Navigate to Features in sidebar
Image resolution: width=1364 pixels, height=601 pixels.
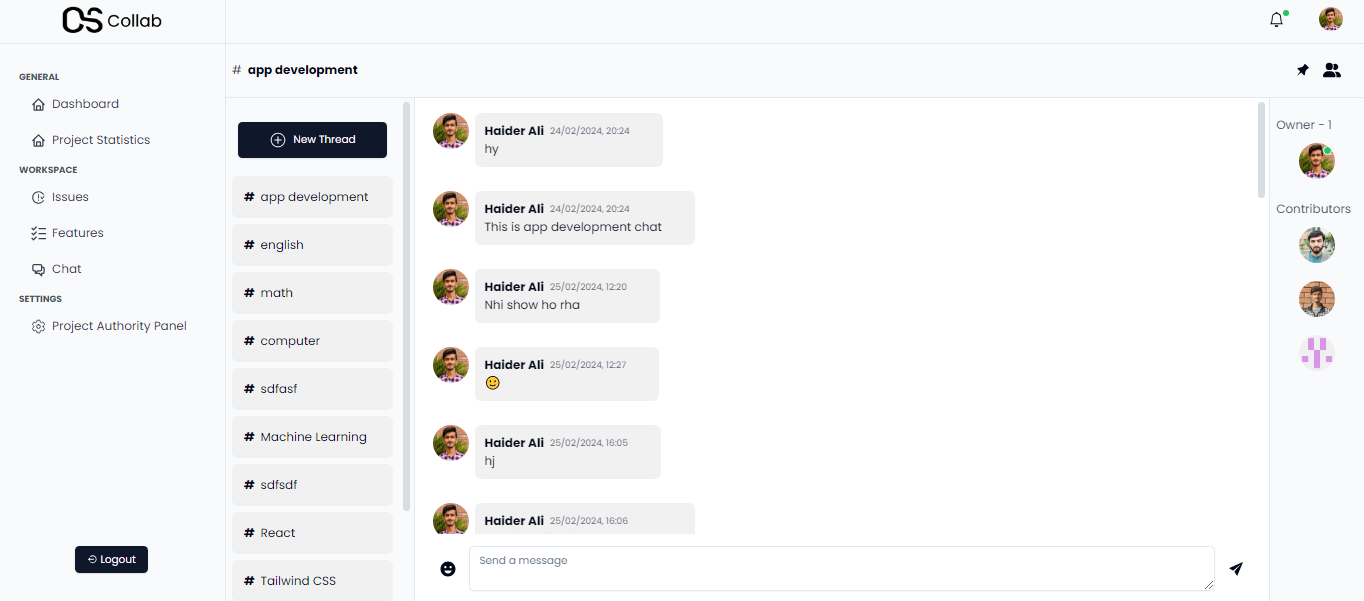pos(77,233)
